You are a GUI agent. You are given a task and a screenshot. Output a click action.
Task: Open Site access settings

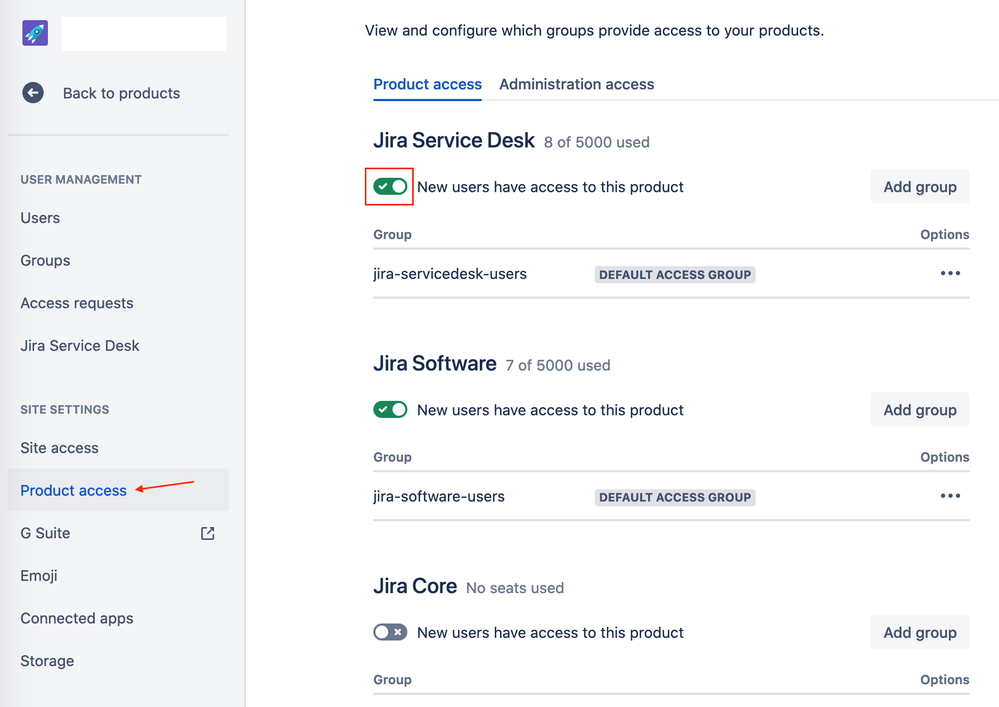point(59,448)
